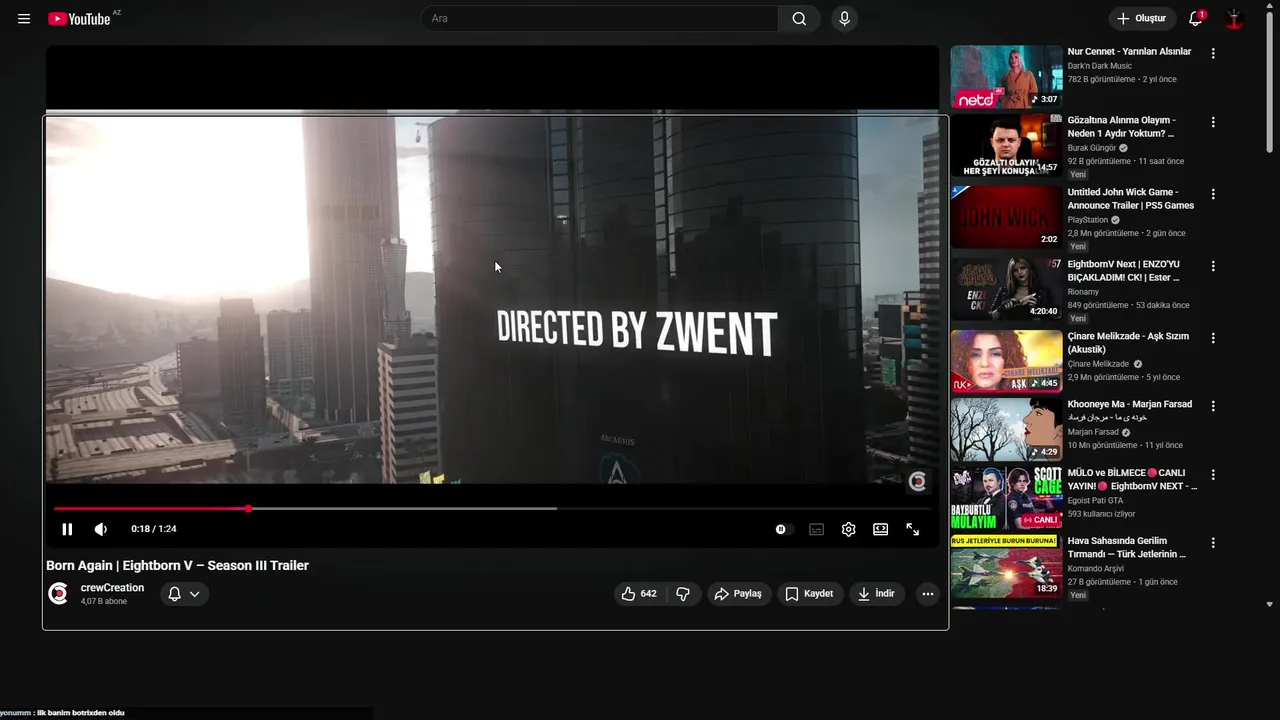Dislike the video
Screen dimensions: 1280x720
tap(683, 594)
